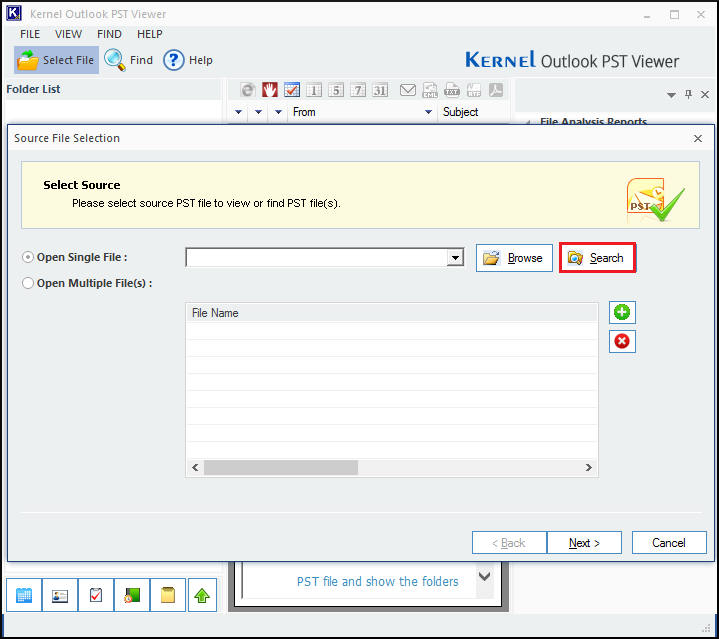This screenshot has width=719, height=639.
Task: Select the Open Multiple File(s) radio button
Action: coord(28,283)
